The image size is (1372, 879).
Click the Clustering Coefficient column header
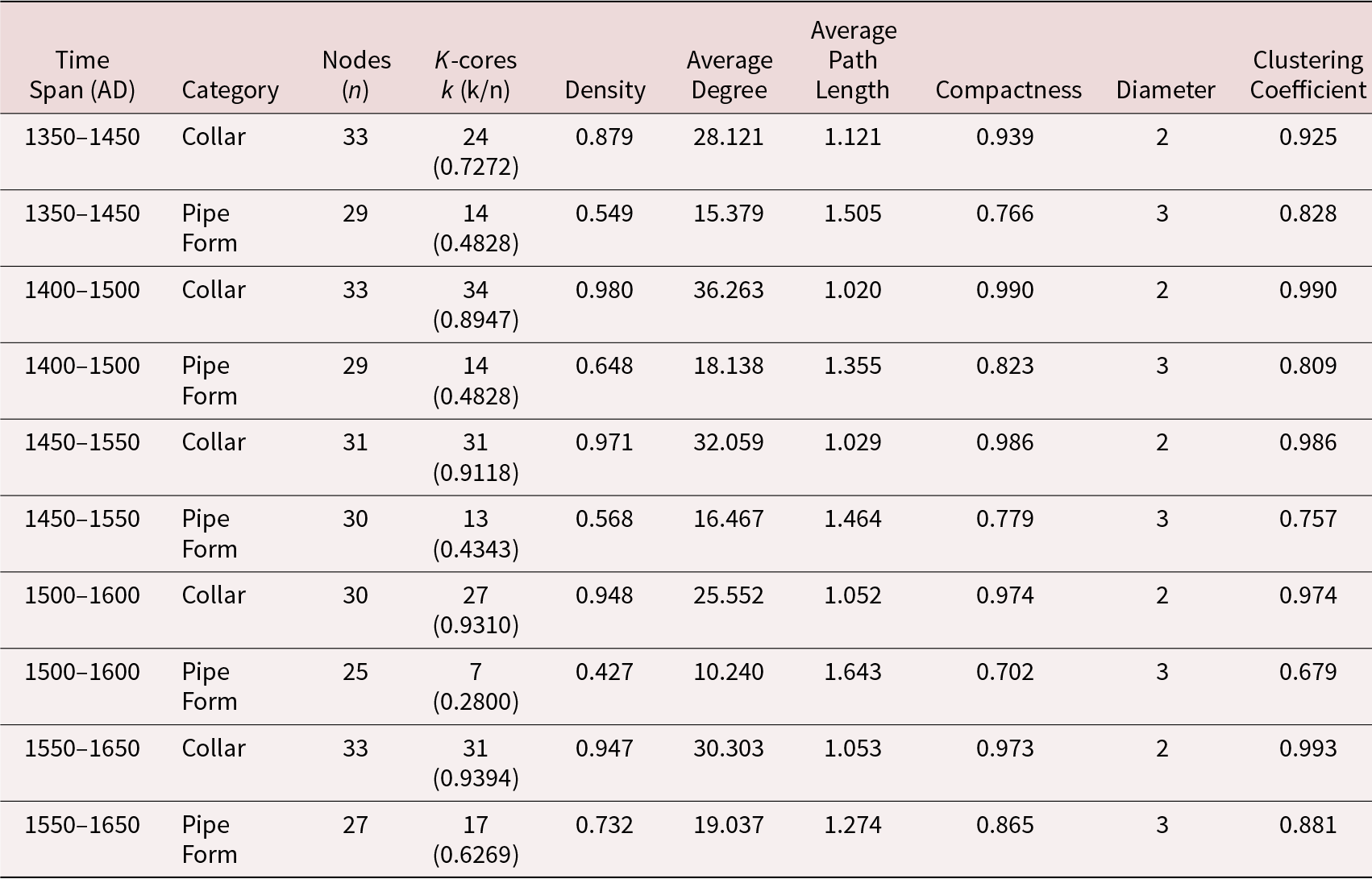click(1308, 75)
